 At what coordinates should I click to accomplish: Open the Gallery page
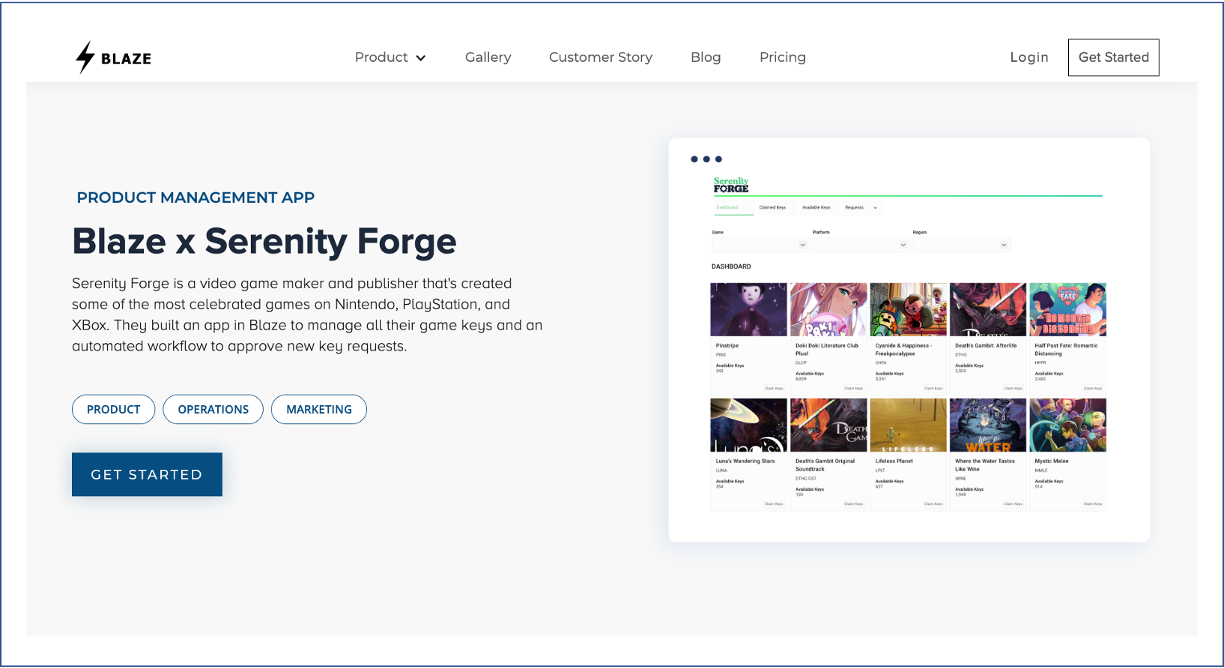pos(488,57)
